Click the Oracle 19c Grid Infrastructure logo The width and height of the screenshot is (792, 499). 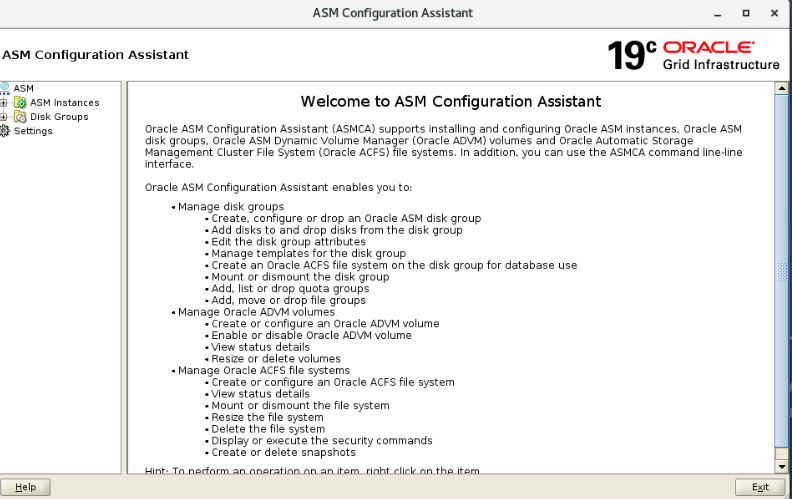pos(694,55)
